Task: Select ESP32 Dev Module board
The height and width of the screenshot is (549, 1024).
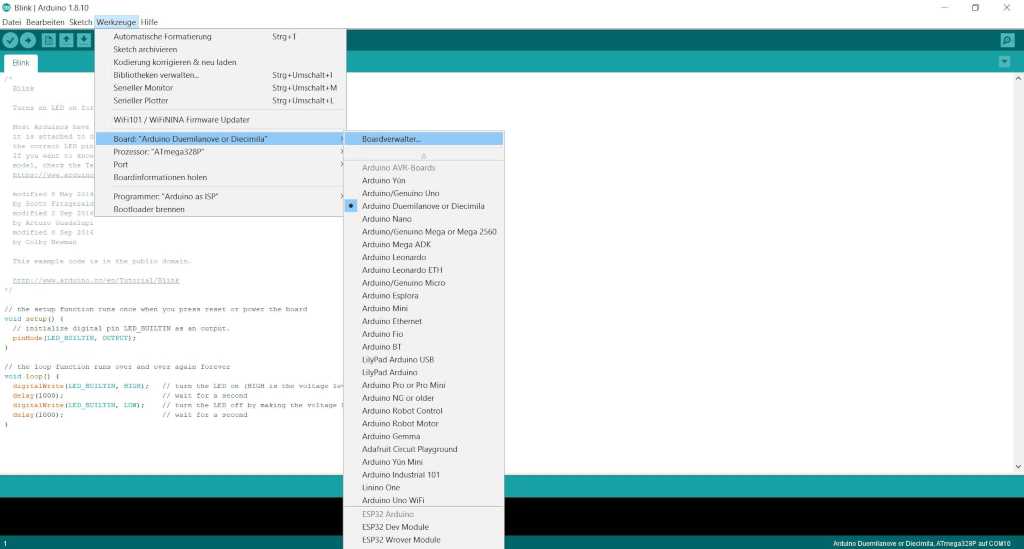Action: (x=424, y=527)
